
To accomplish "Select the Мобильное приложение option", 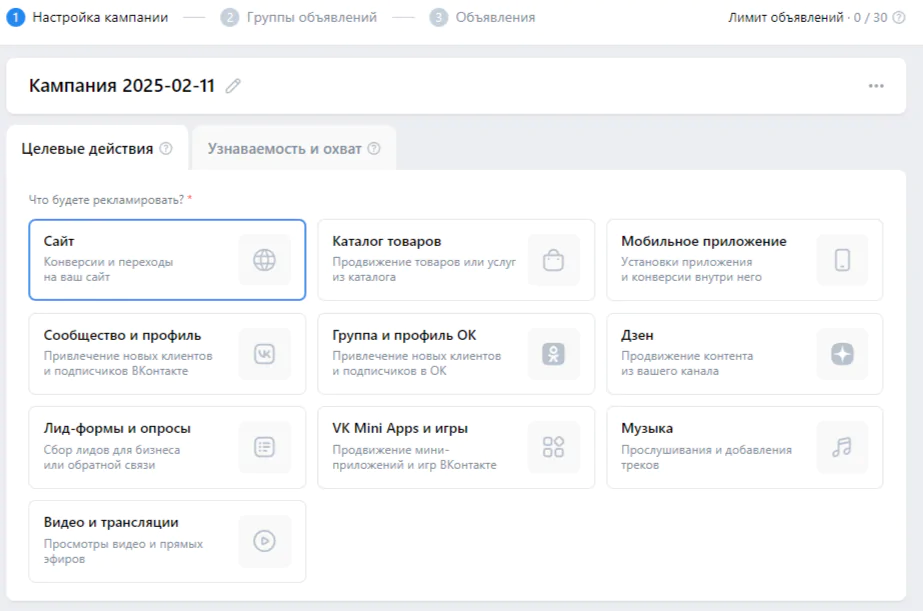I will pyautogui.click(x=745, y=260).
